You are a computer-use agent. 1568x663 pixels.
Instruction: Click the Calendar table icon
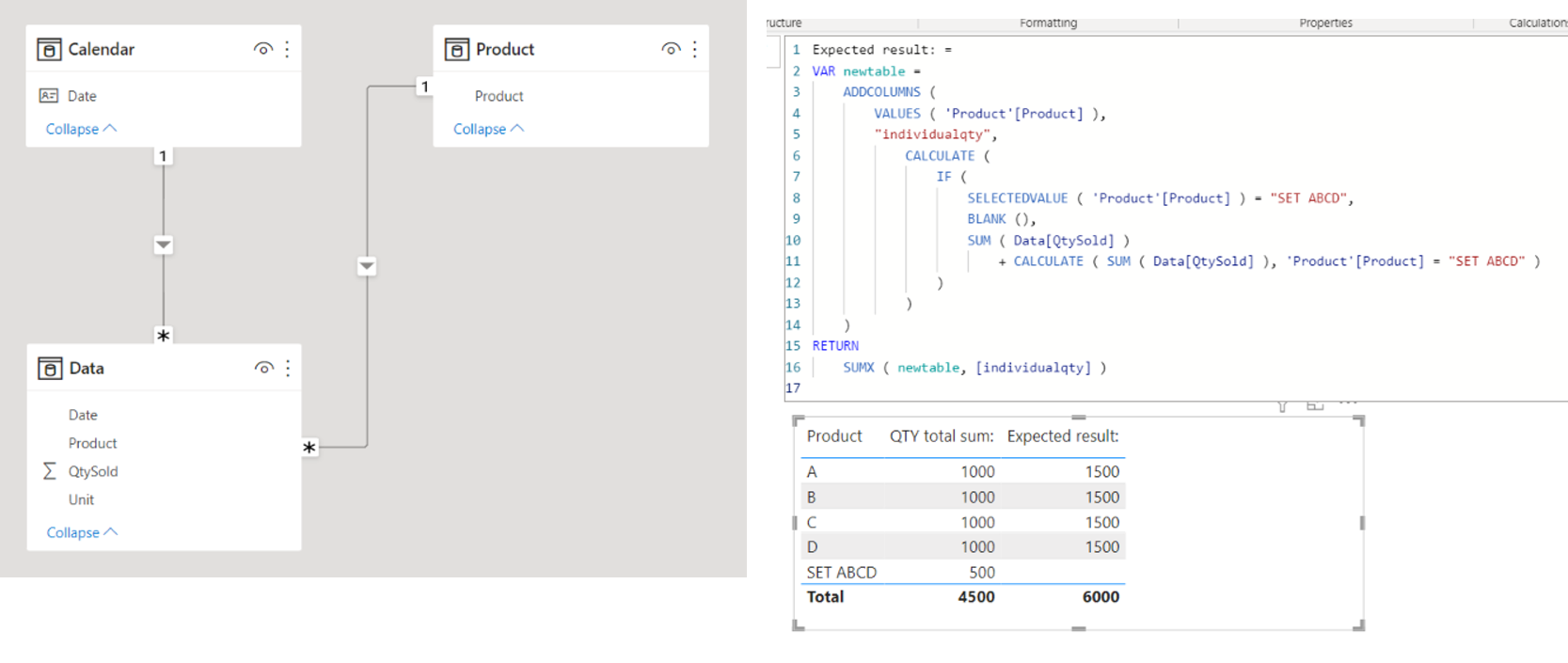pyautogui.click(x=49, y=49)
